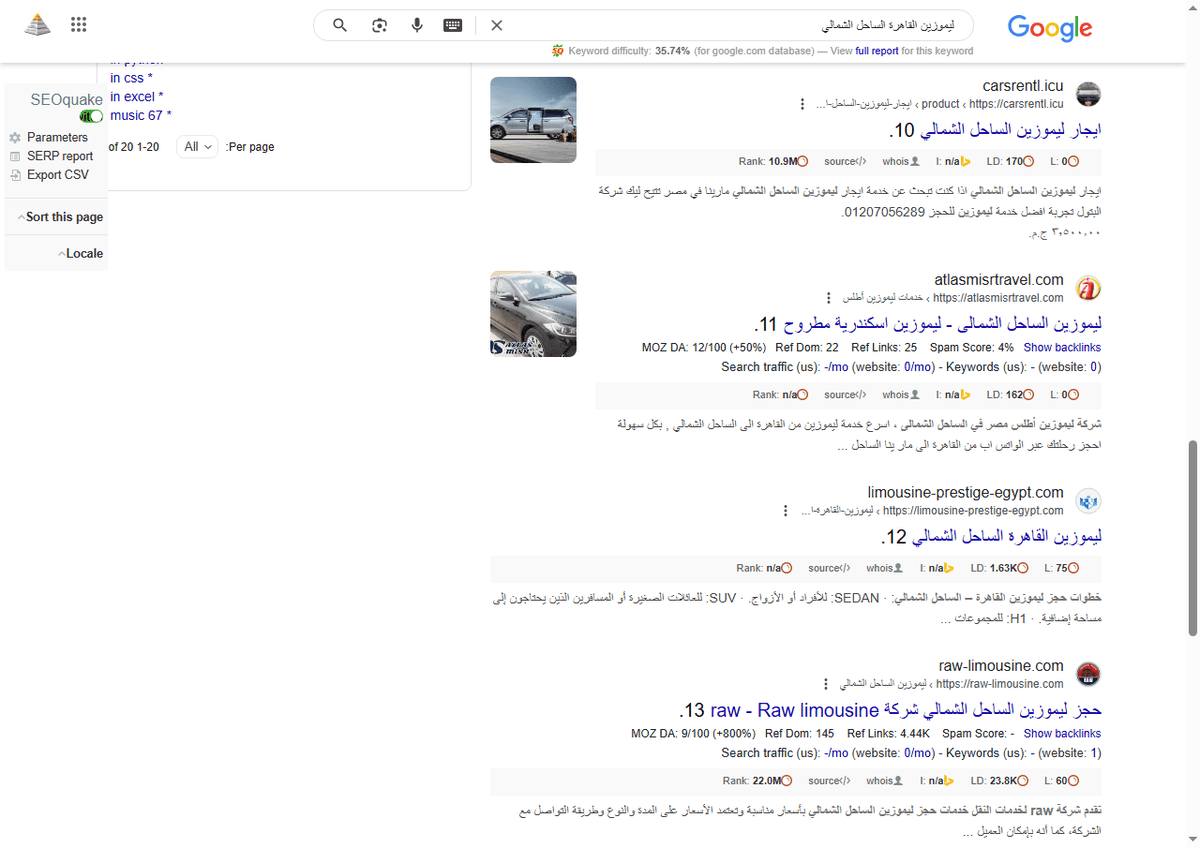Open the Google apps grid launcher
Viewport: 1200px width, 848px height.
[x=79, y=24]
